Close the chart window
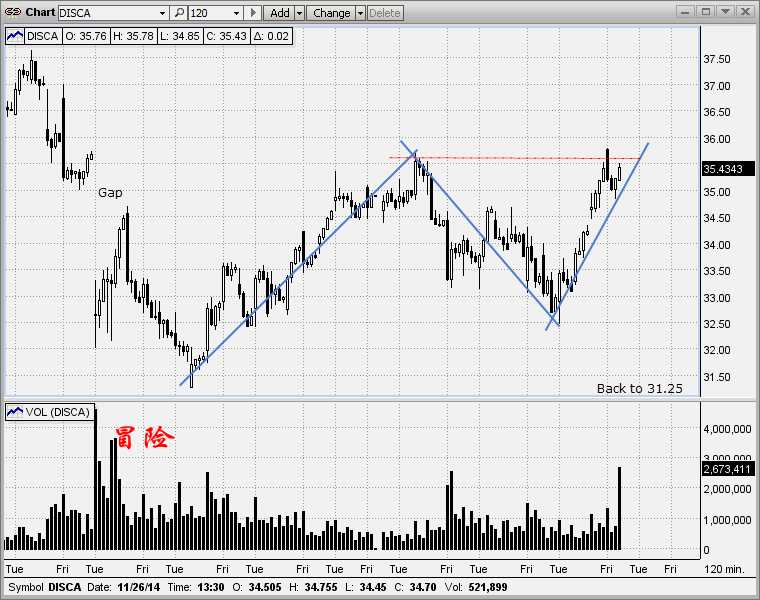The height and width of the screenshot is (600, 760). (x=745, y=12)
